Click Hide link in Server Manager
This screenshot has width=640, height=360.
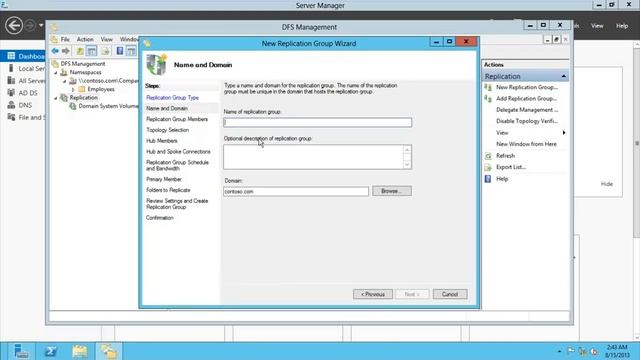[607, 184]
